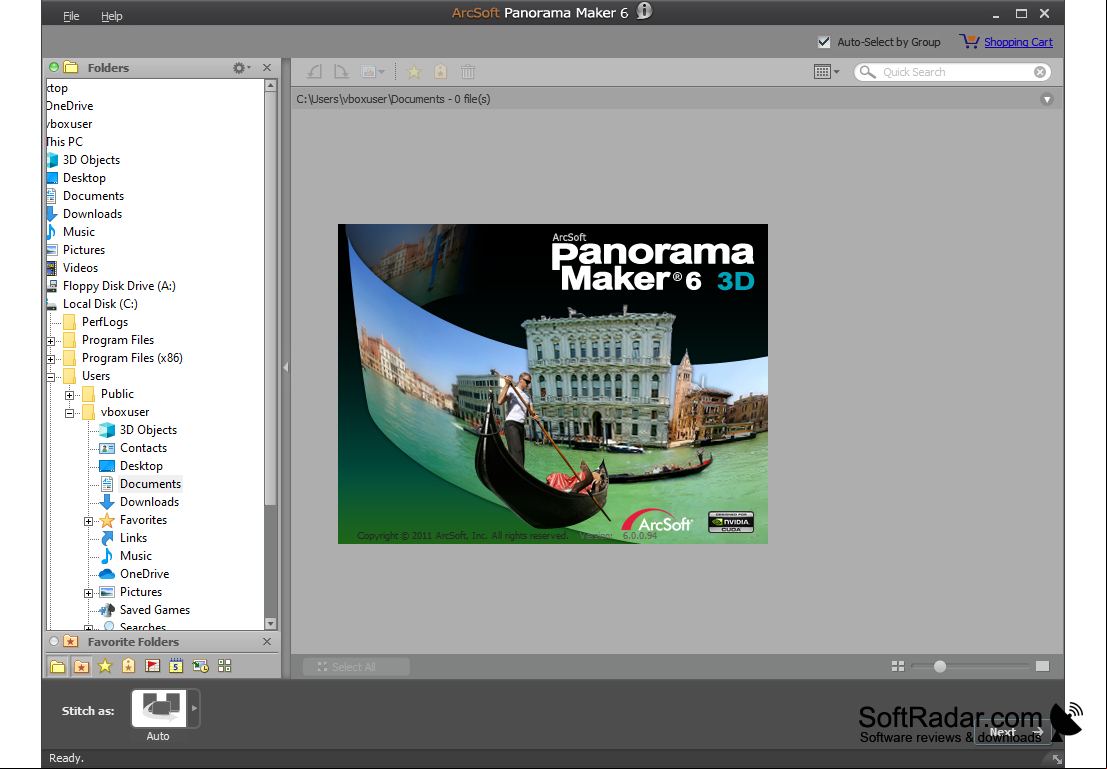Click the Next button
The width and height of the screenshot is (1107, 769).
coord(1011,732)
